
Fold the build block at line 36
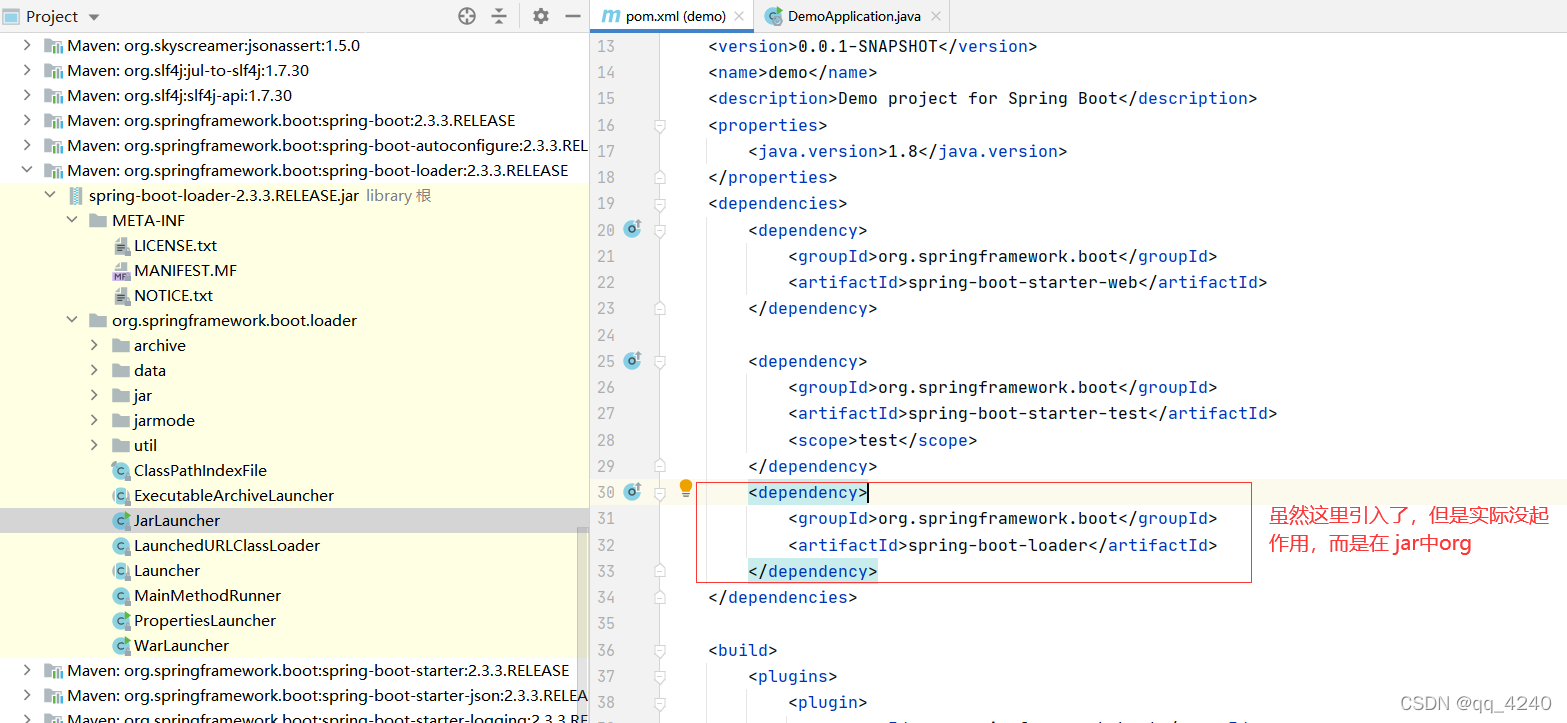(x=660, y=650)
